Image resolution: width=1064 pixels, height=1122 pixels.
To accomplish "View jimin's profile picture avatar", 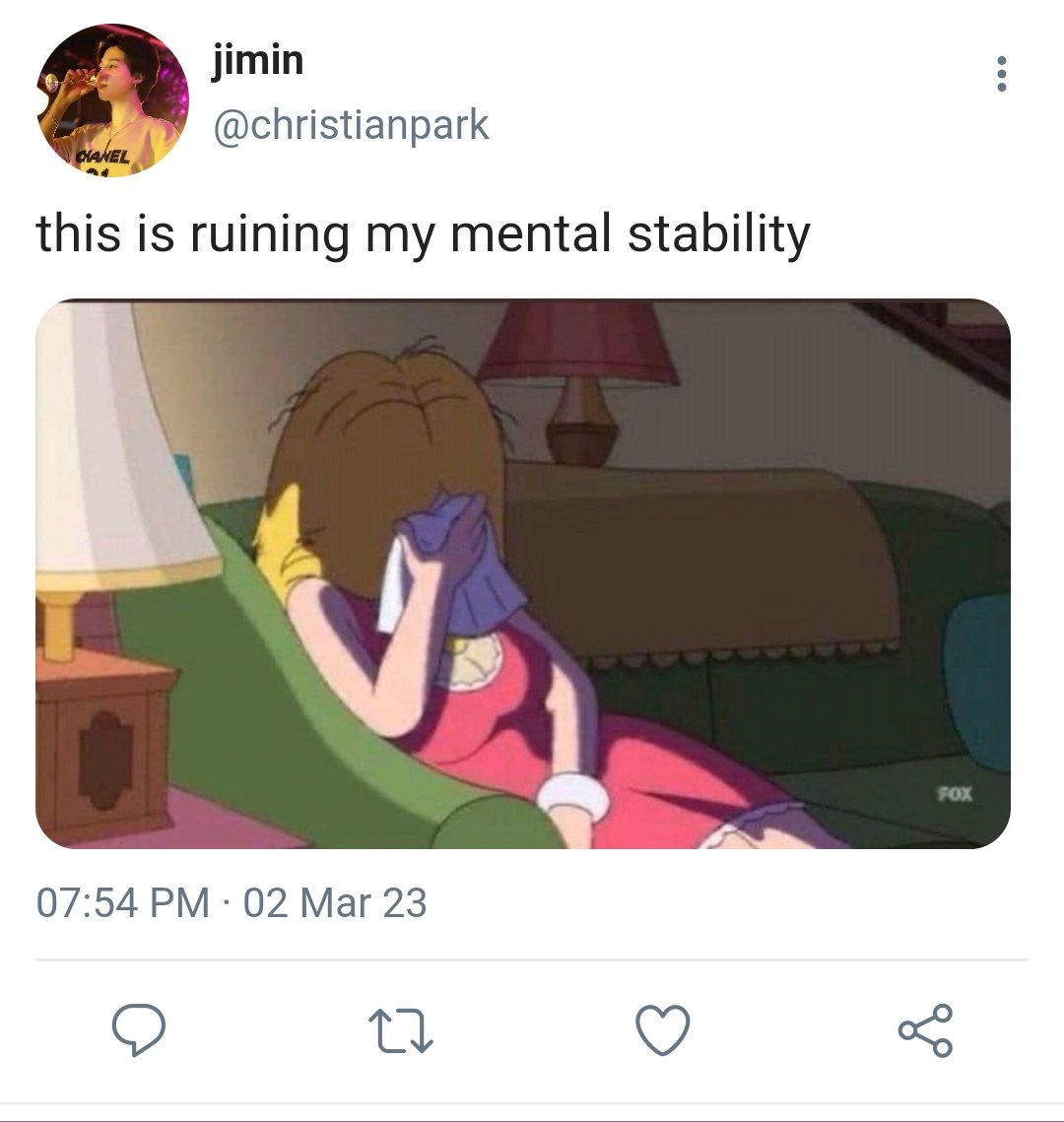I will tap(113, 99).
